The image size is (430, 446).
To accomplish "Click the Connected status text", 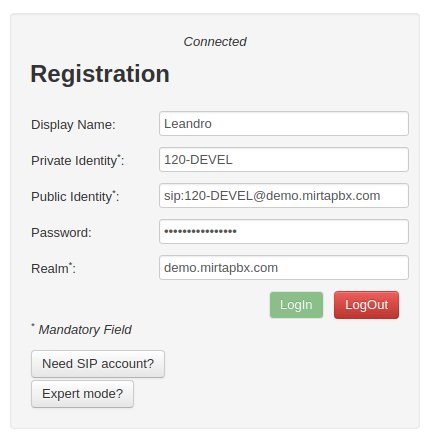I will (x=215, y=42).
